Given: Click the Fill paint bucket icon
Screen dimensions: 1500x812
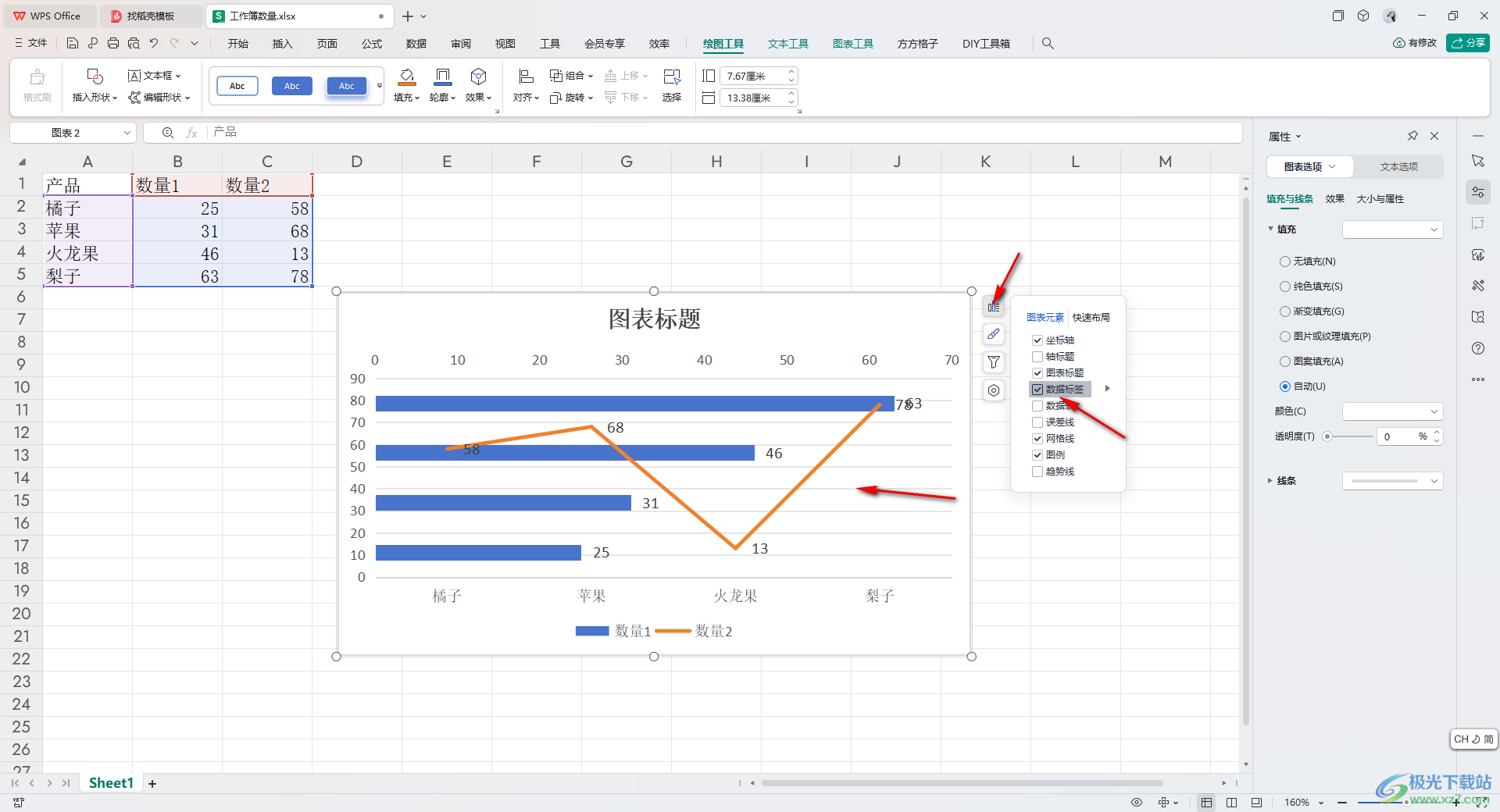Looking at the screenshot, I should pos(406,77).
